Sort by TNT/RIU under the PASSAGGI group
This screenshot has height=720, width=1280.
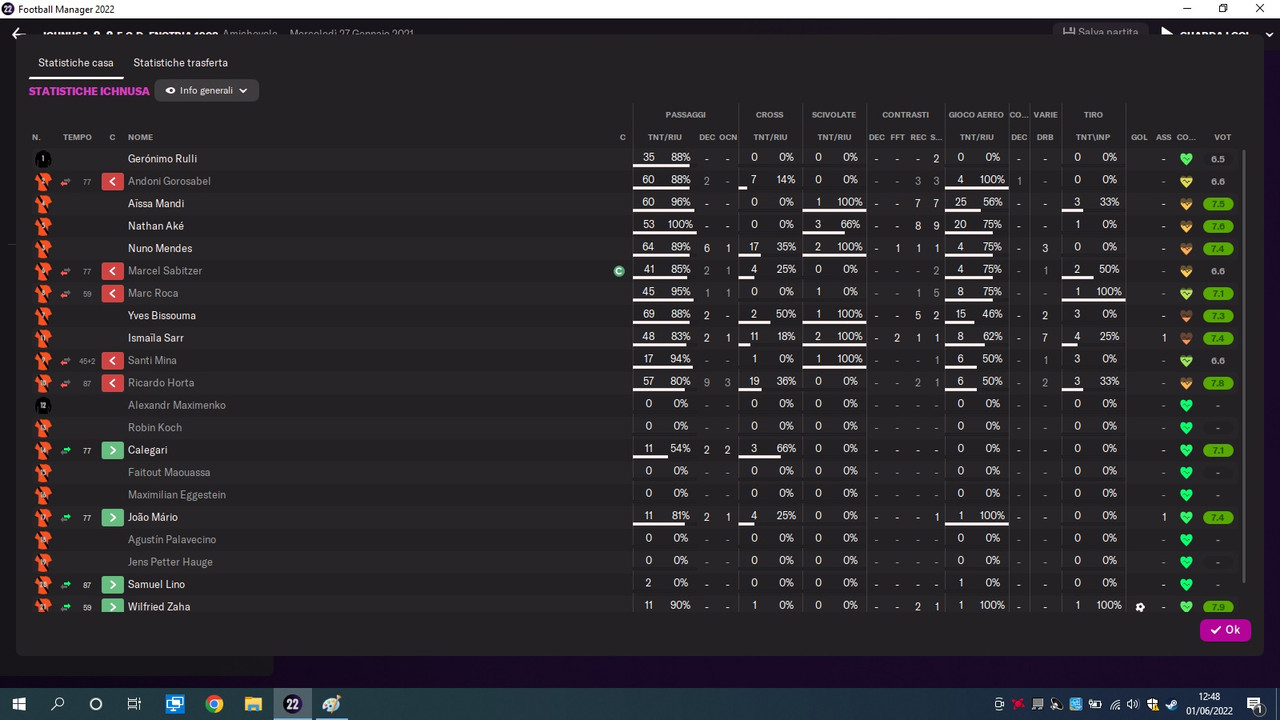(666, 137)
